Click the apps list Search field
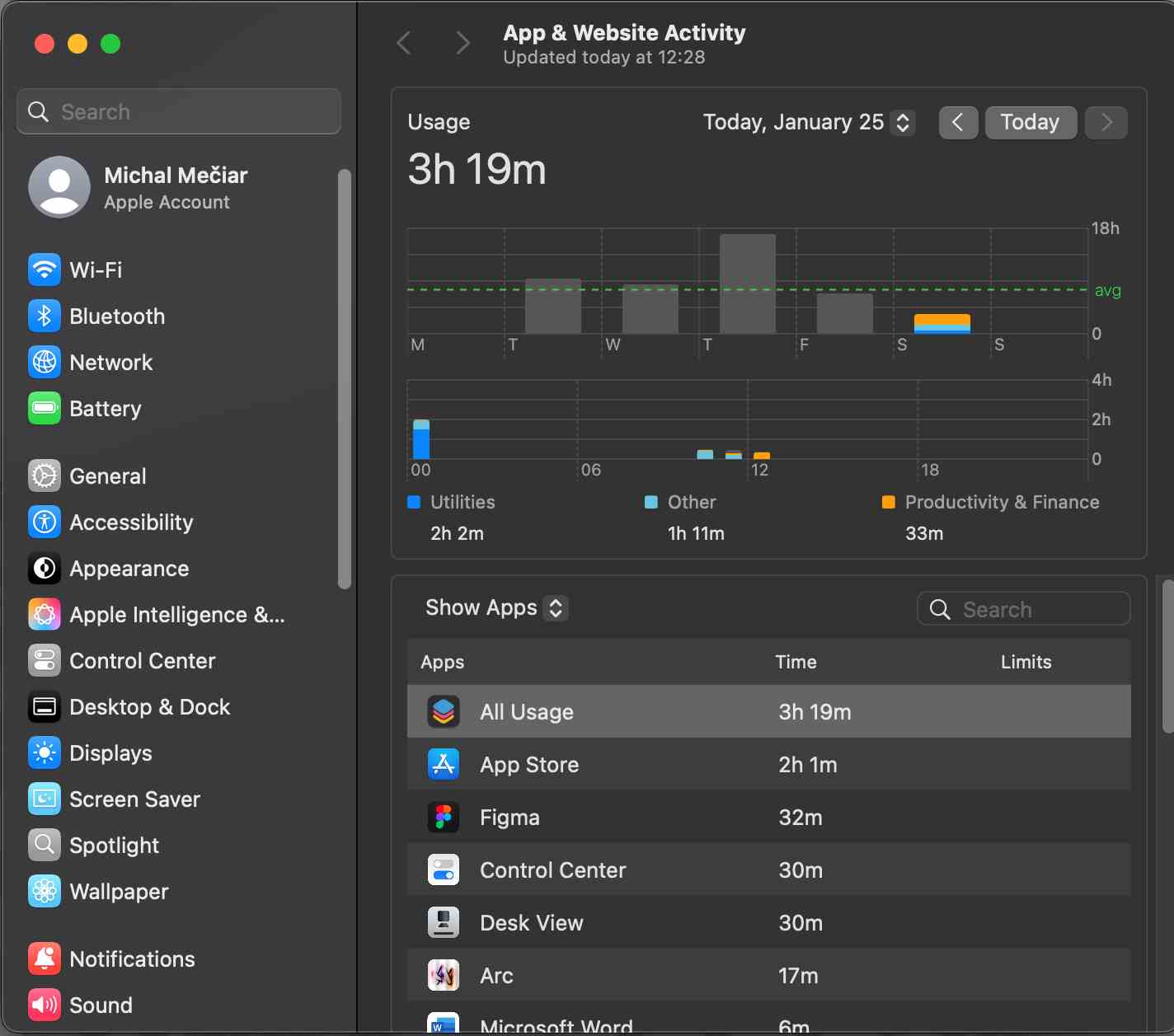Viewport: 1174px width, 1036px height. point(1023,609)
